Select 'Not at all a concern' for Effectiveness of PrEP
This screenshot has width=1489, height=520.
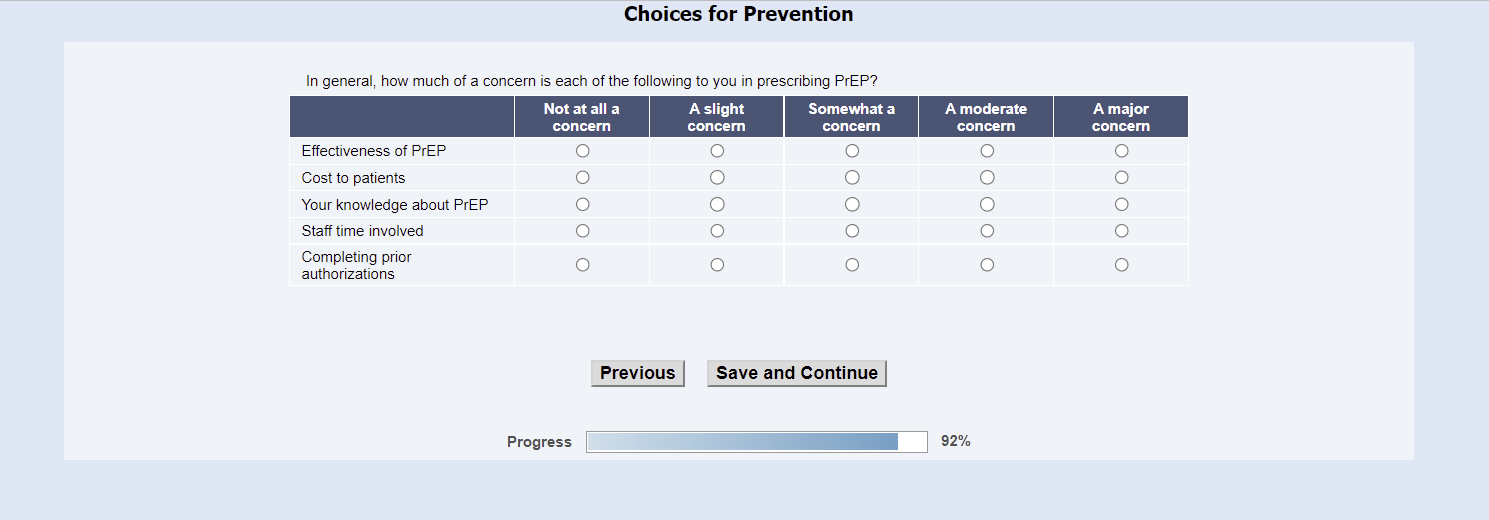pos(582,151)
